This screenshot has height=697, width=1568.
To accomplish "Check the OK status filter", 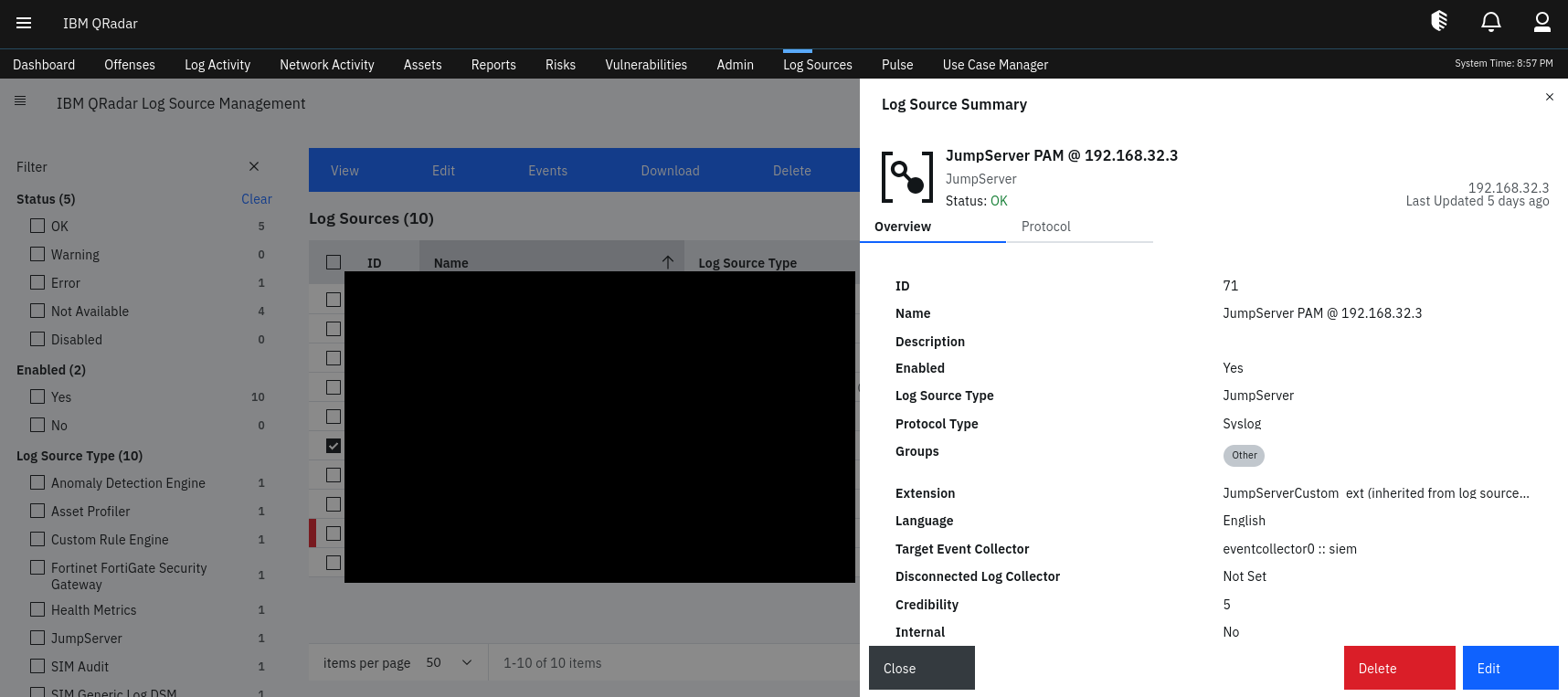I will point(37,226).
